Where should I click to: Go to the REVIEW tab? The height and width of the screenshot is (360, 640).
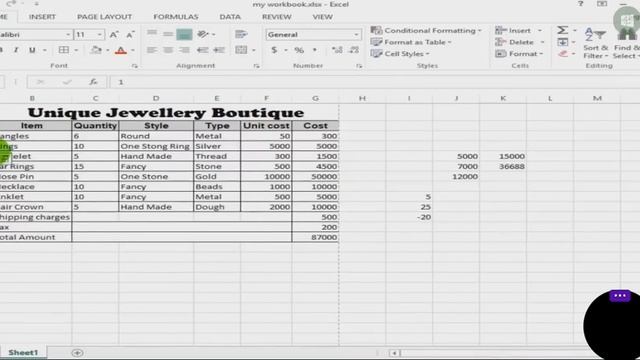coord(277,17)
